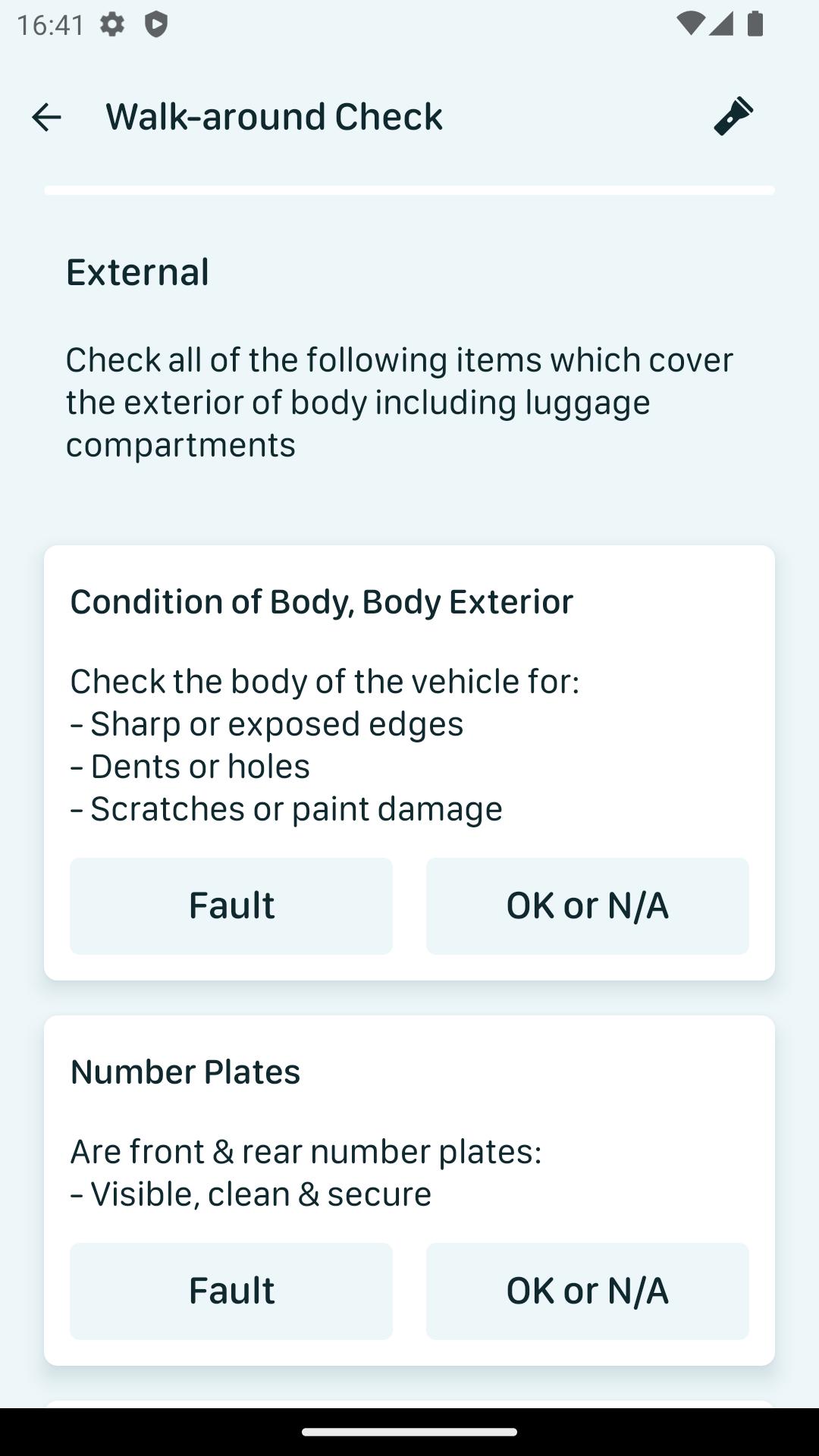Tap the Condition of Body, Body Exterior title

(322, 601)
